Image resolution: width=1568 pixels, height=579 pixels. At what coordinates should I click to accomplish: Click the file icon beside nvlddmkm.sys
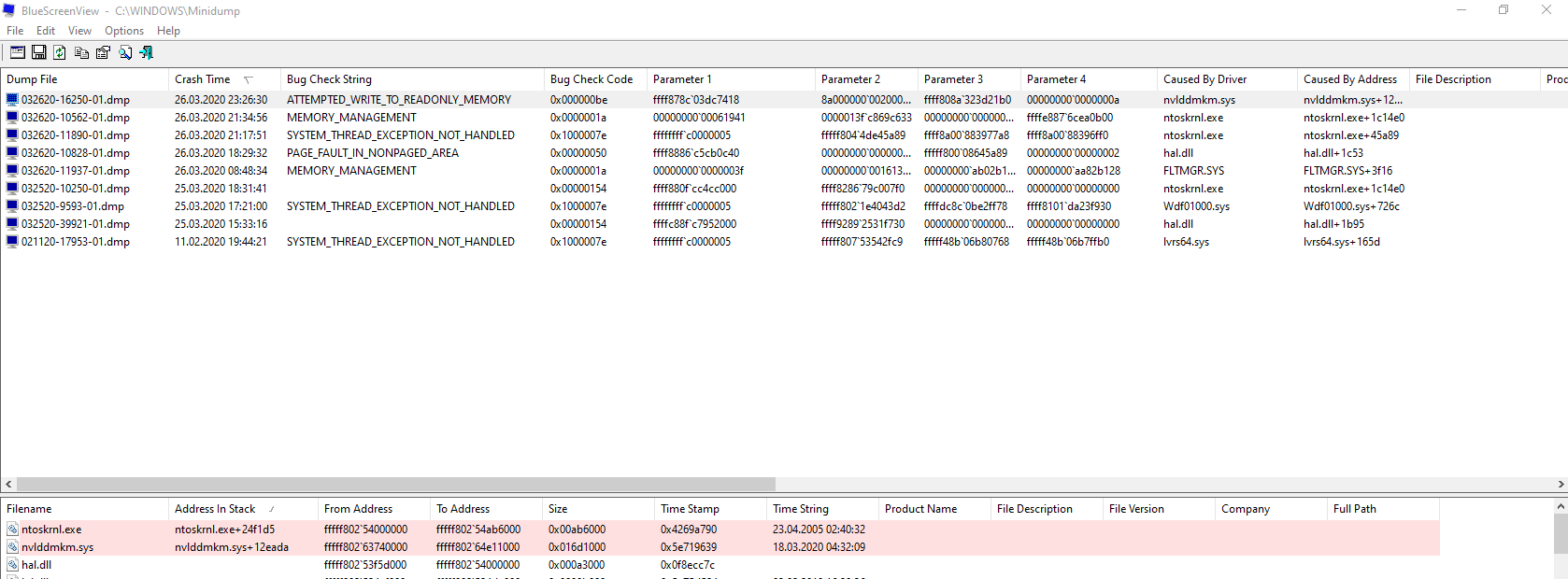point(12,547)
